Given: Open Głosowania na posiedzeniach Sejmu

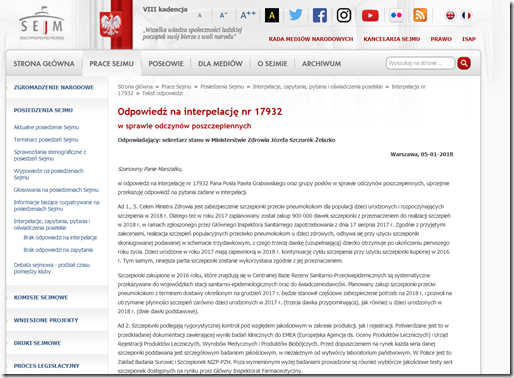Looking at the screenshot, I should click(56, 190).
